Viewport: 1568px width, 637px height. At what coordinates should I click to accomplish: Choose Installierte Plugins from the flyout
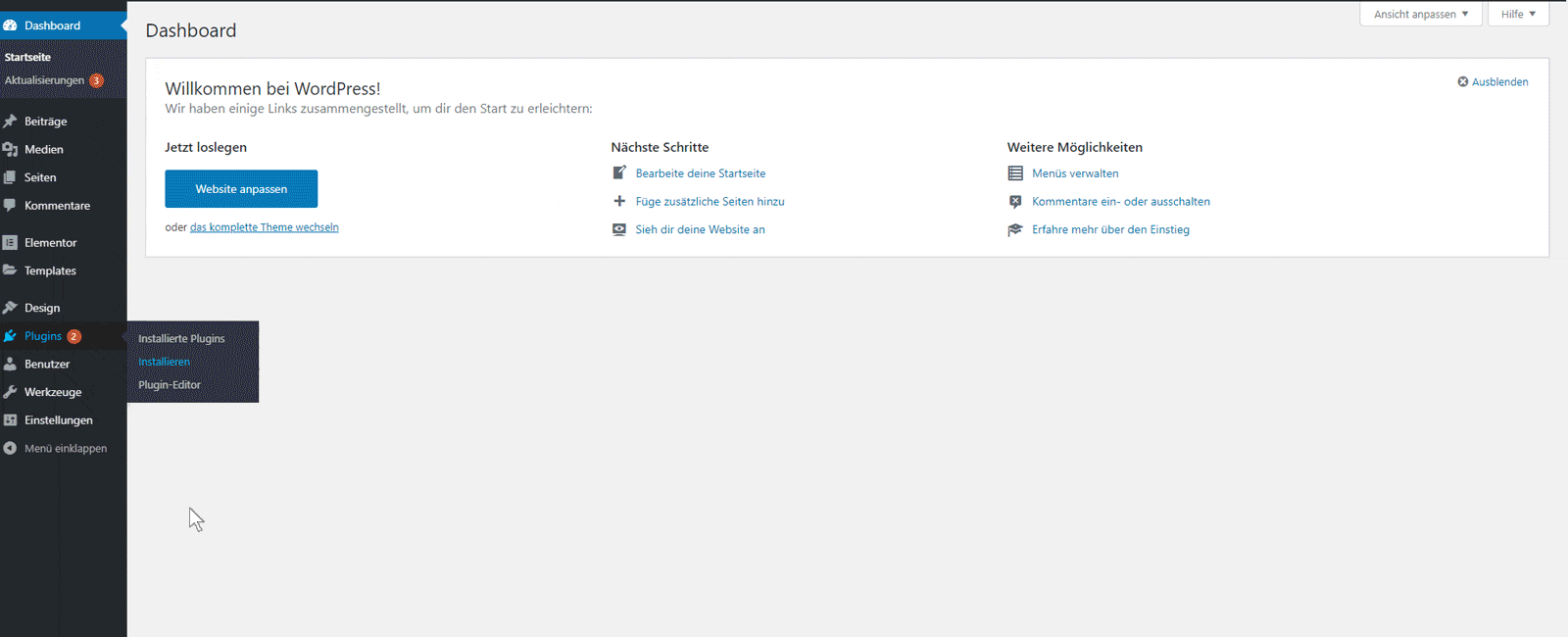(181, 338)
